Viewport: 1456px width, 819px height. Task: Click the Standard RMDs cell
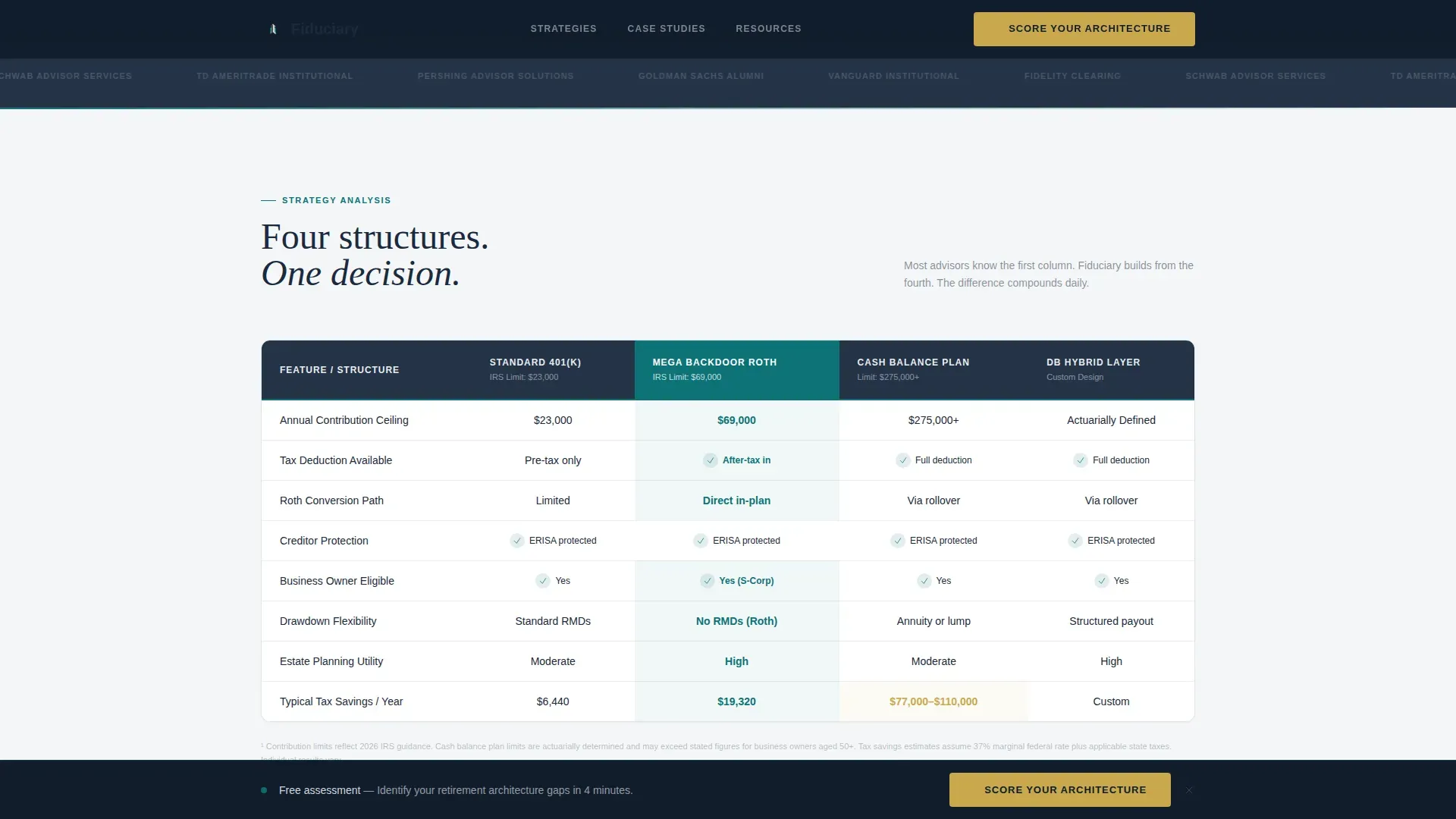[x=553, y=621]
